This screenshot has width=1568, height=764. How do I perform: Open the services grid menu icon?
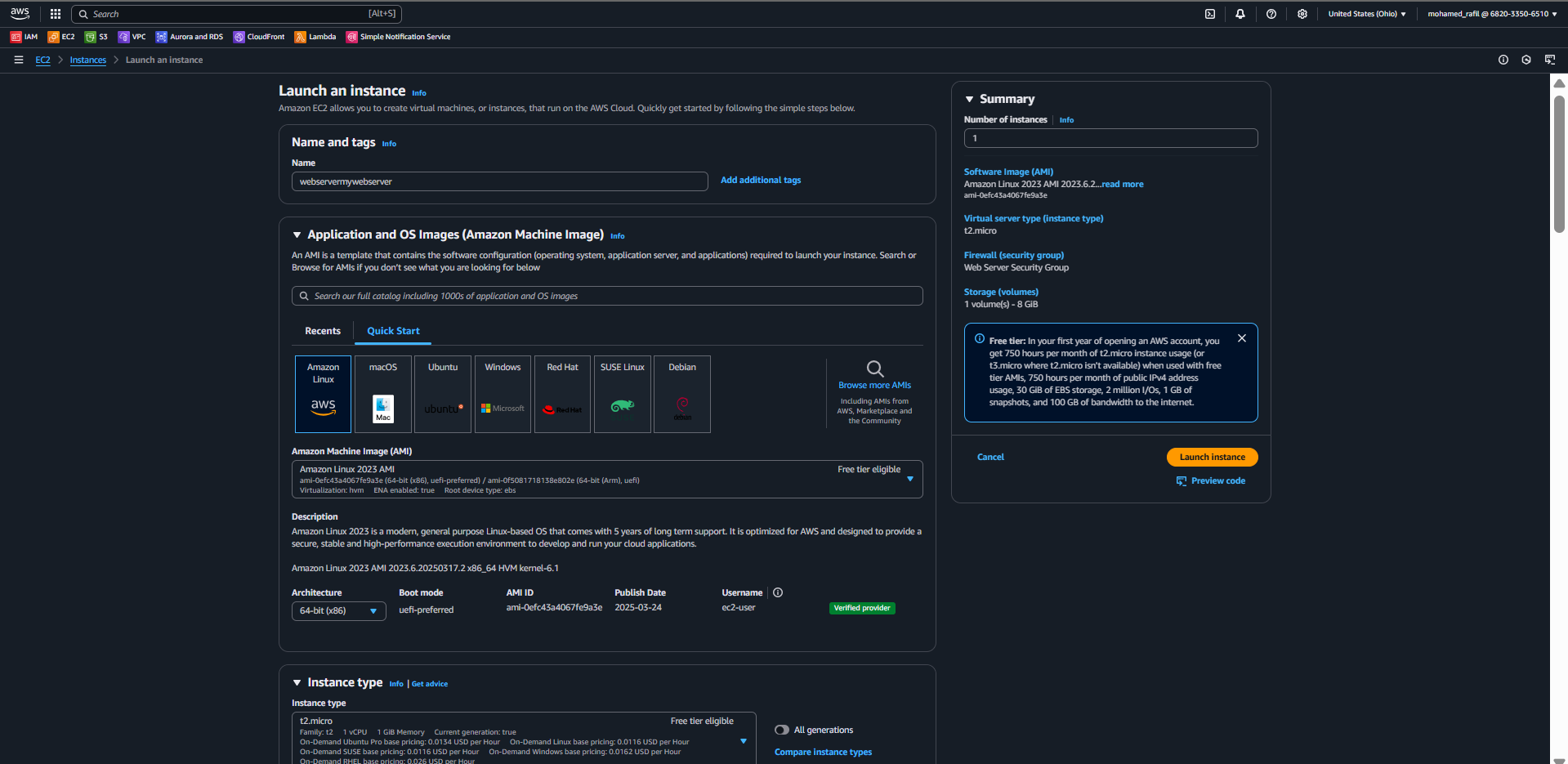pos(56,14)
